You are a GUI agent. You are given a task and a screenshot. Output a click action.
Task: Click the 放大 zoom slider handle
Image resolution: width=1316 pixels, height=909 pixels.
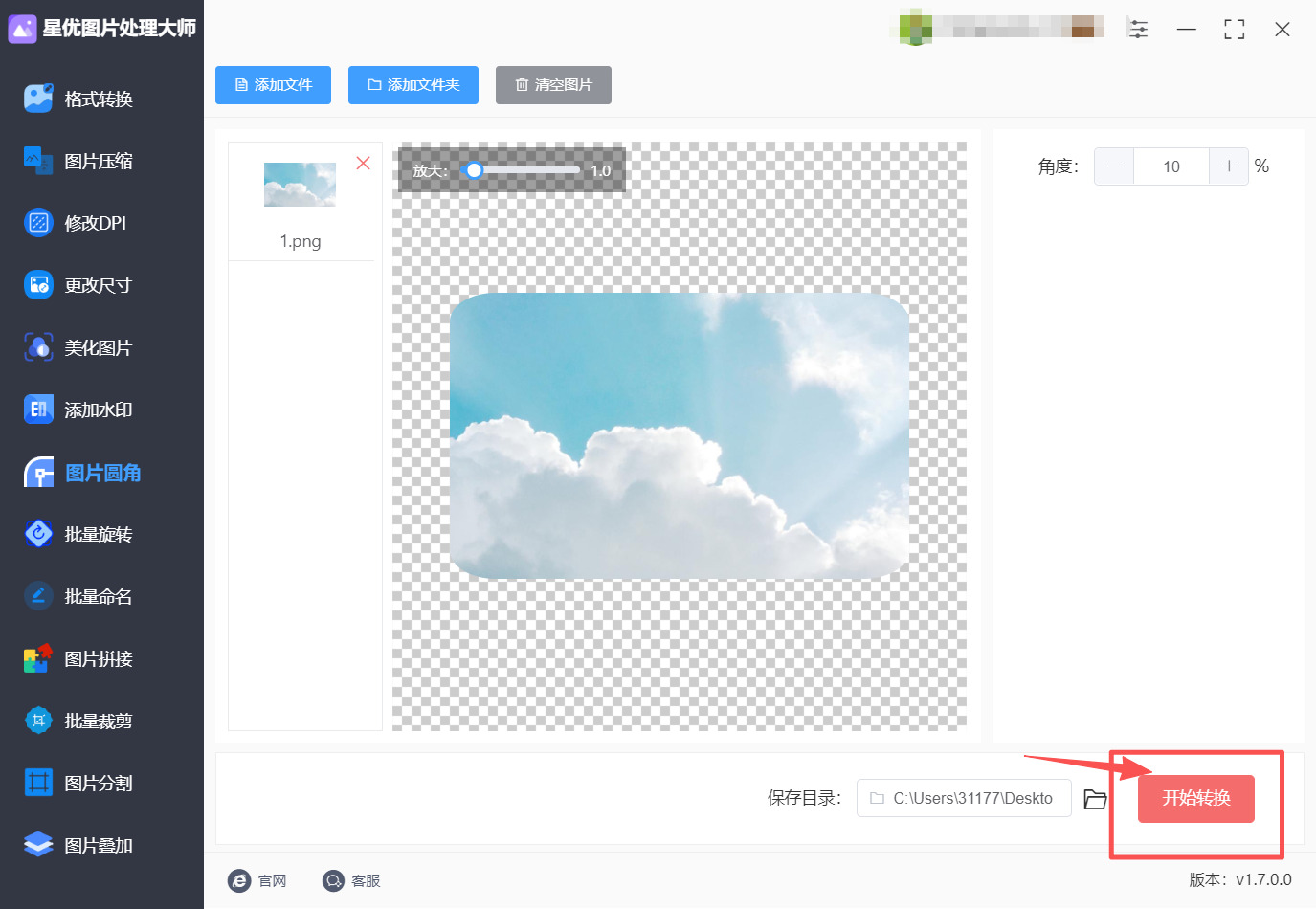tap(473, 170)
